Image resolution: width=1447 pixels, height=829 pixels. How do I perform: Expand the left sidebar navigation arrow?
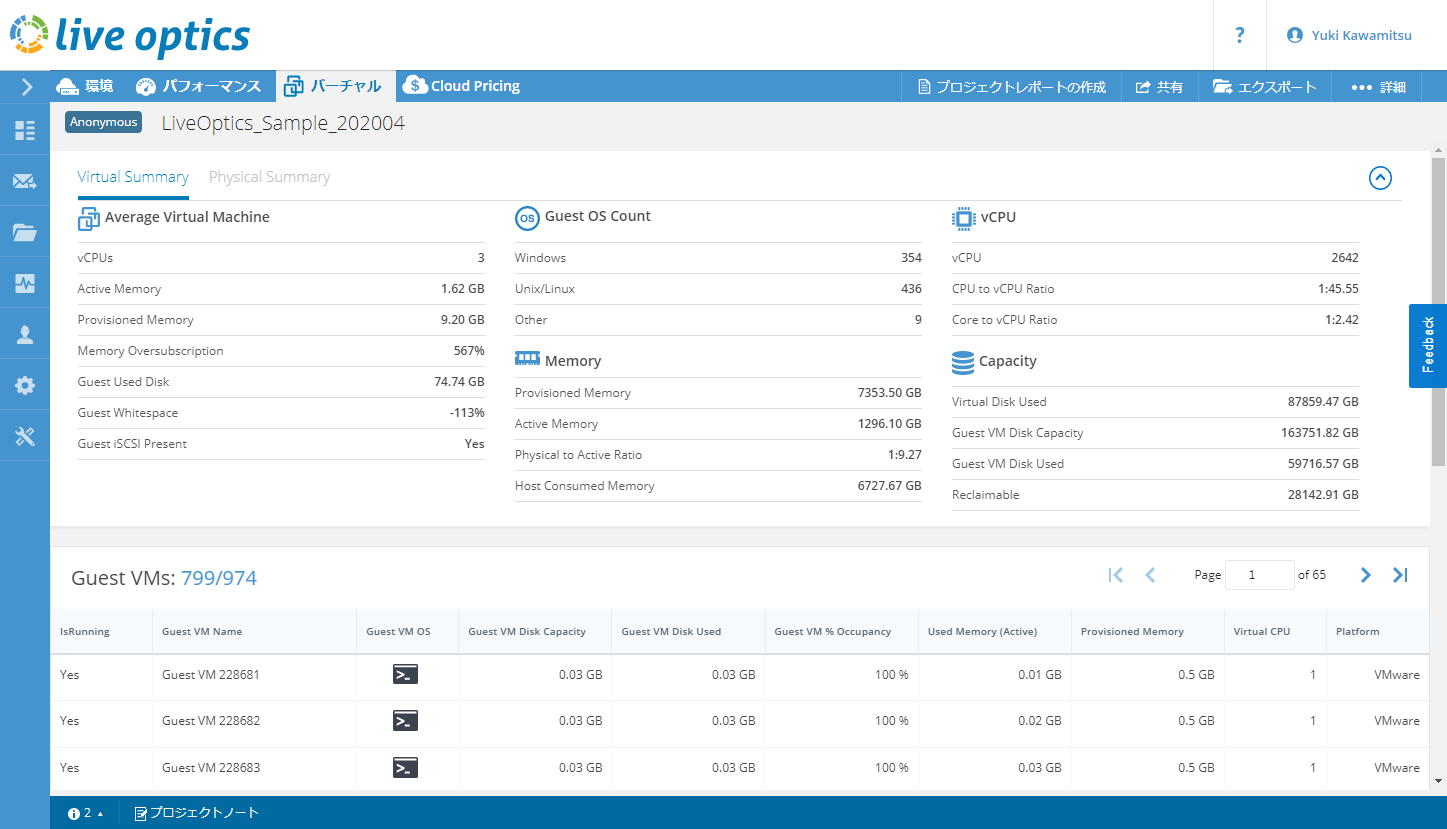click(x=27, y=87)
